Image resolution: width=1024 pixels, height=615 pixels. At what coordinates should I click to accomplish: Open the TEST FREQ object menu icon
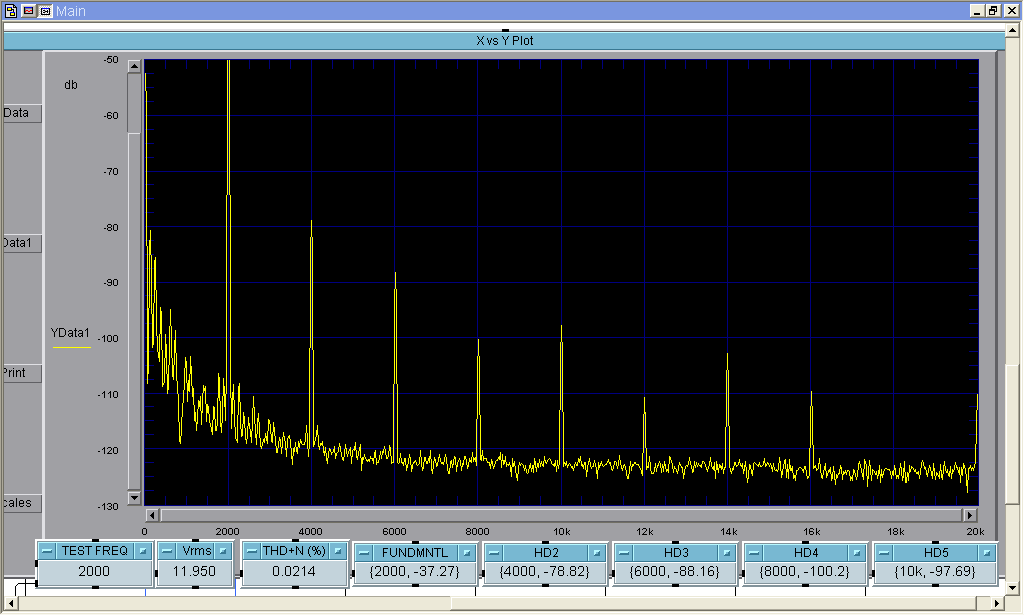[142, 551]
